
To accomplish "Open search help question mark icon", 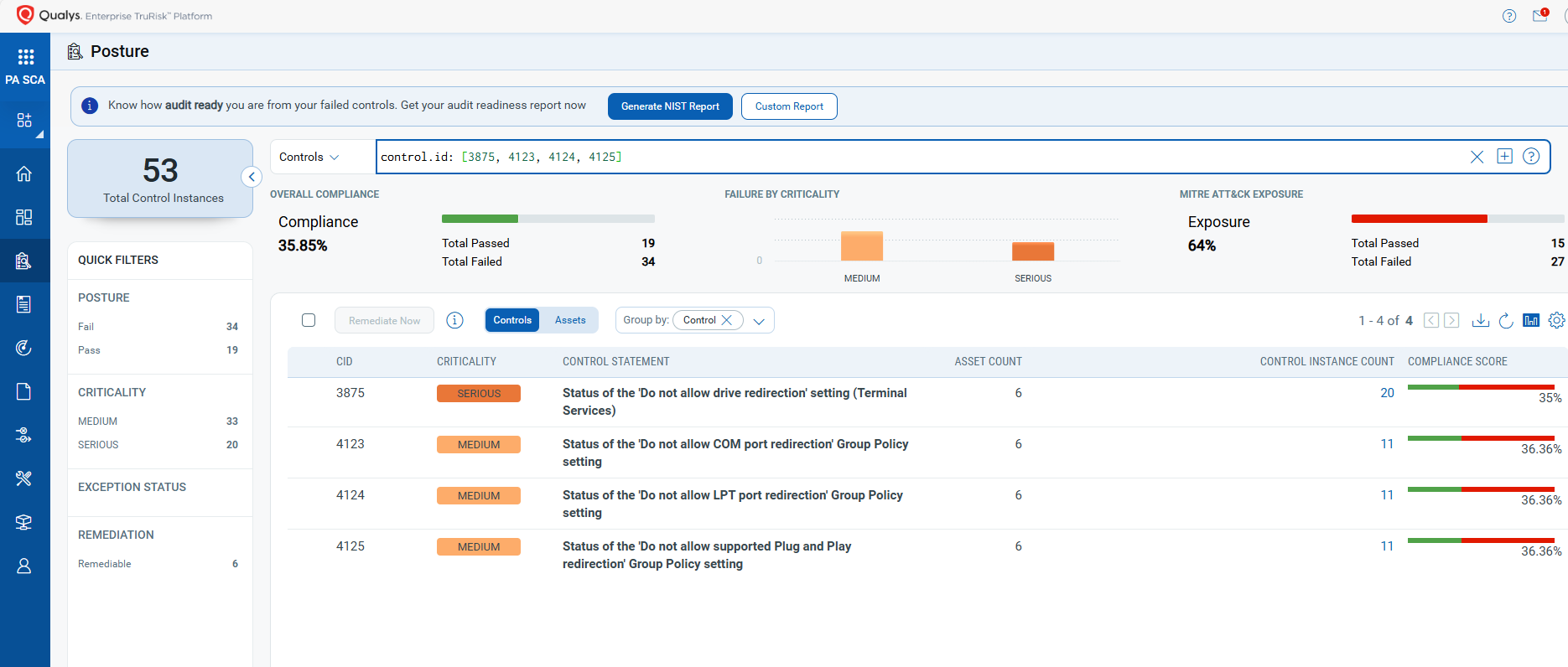I will 1531,157.
